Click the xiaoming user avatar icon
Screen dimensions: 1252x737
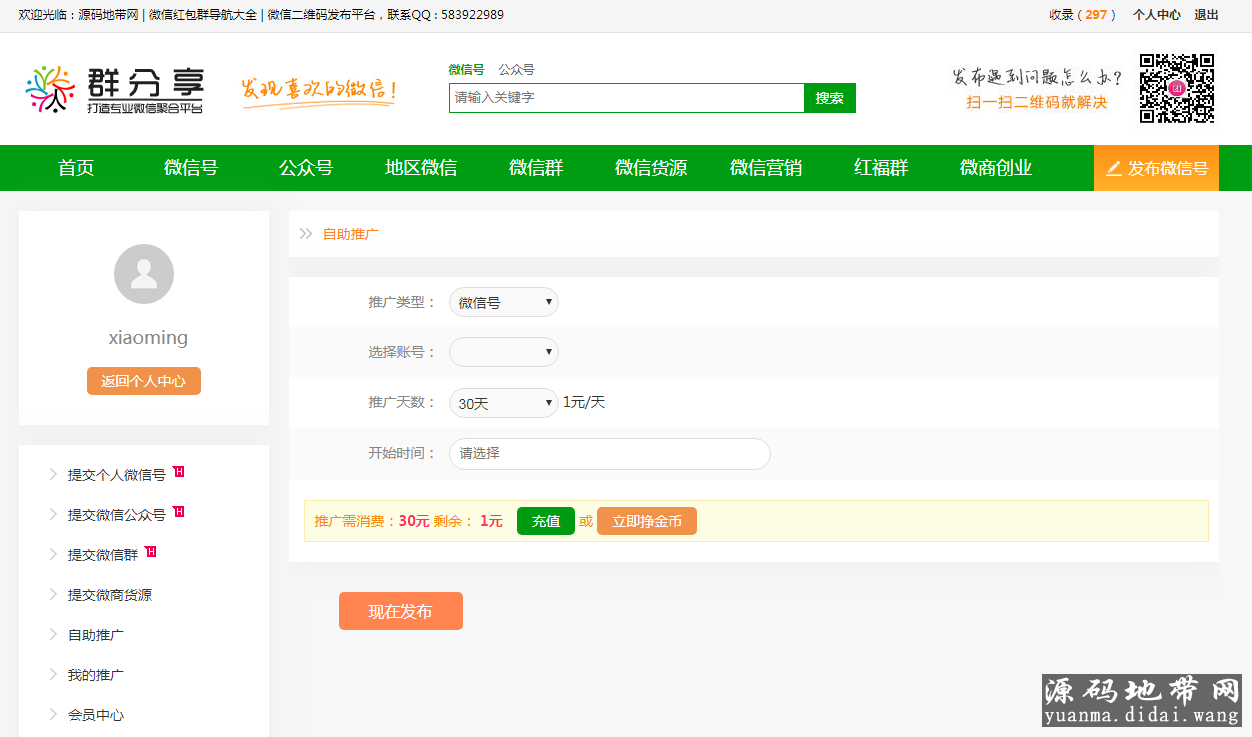pyautogui.click(x=144, y=274)
